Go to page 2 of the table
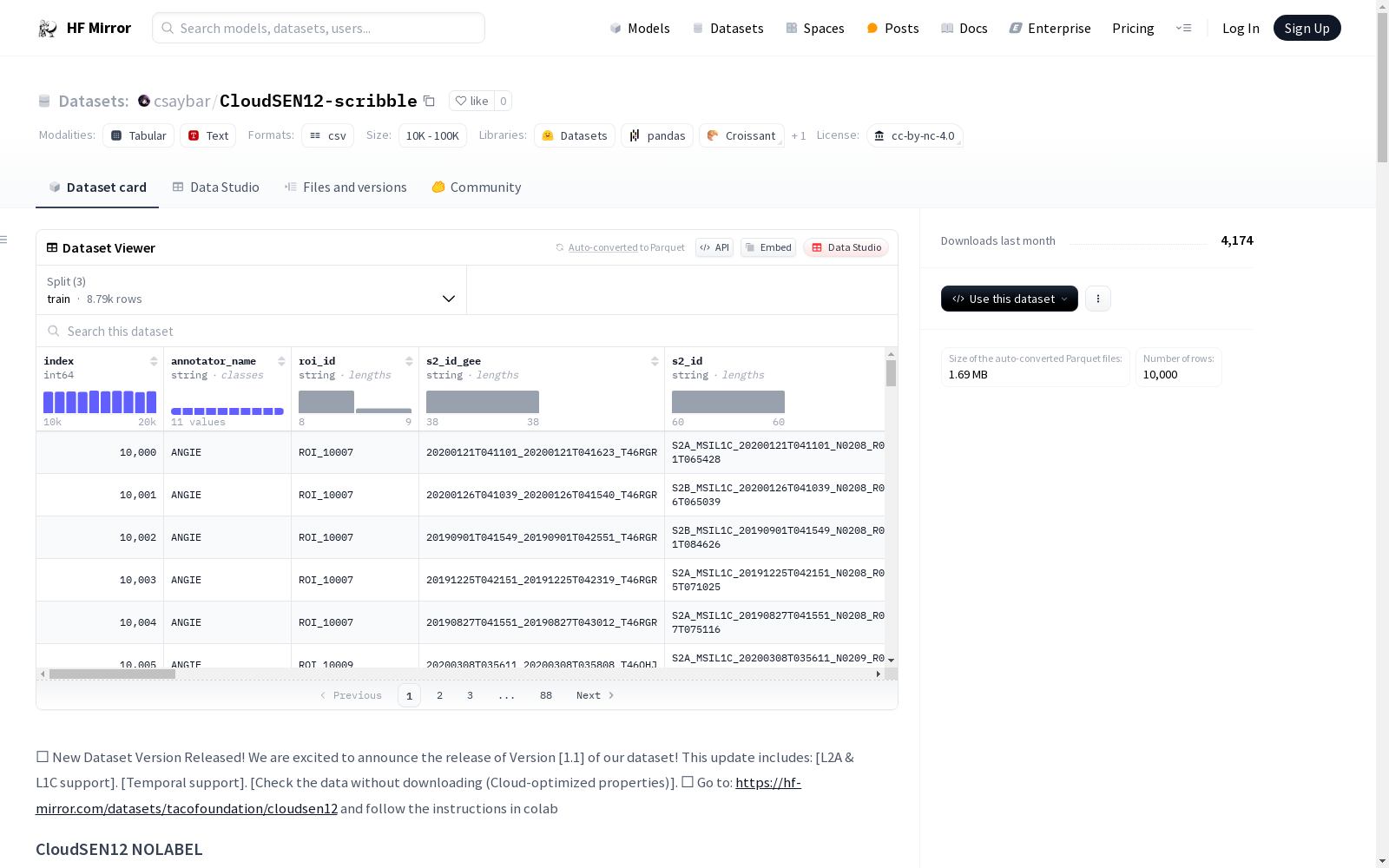This screenshot has width=1389, height=868. (x=439, y=695)
